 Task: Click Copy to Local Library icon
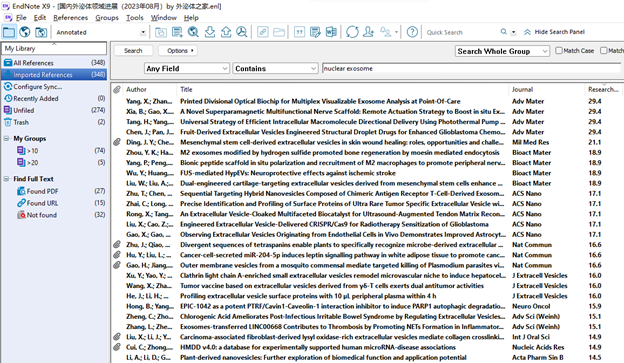tap(161, 32)
